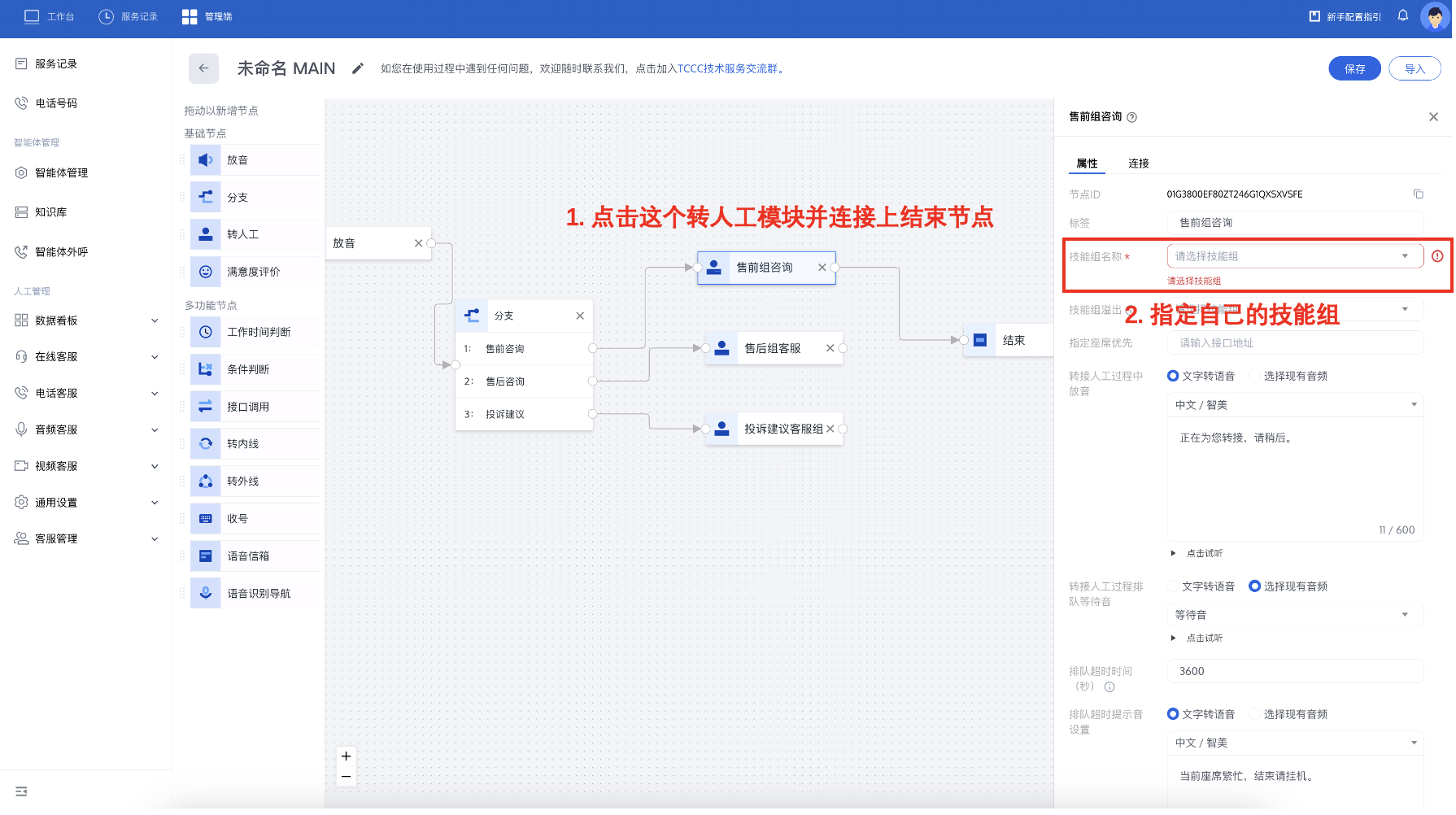This screenshot has height=815, width=1456.
Task: Click the 工作时间判断 clock node icon
Action: (206, 332)
